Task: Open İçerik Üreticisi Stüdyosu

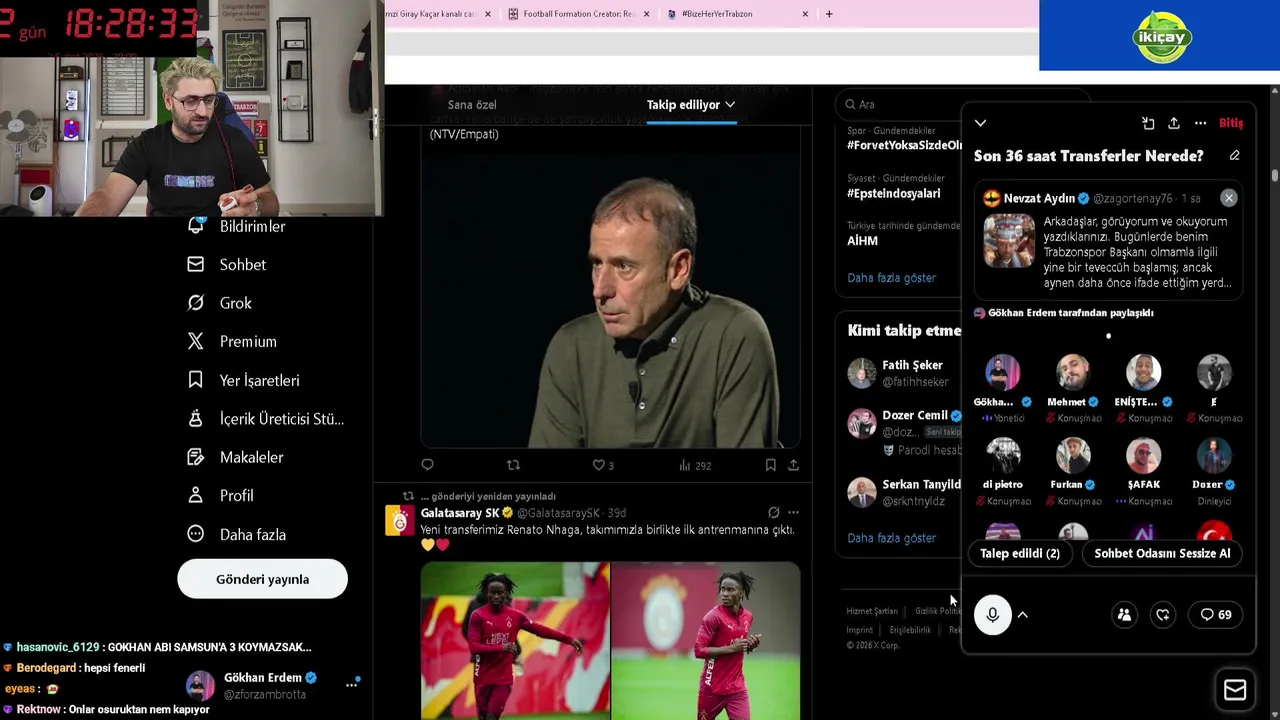Action: tap(265, 419)
